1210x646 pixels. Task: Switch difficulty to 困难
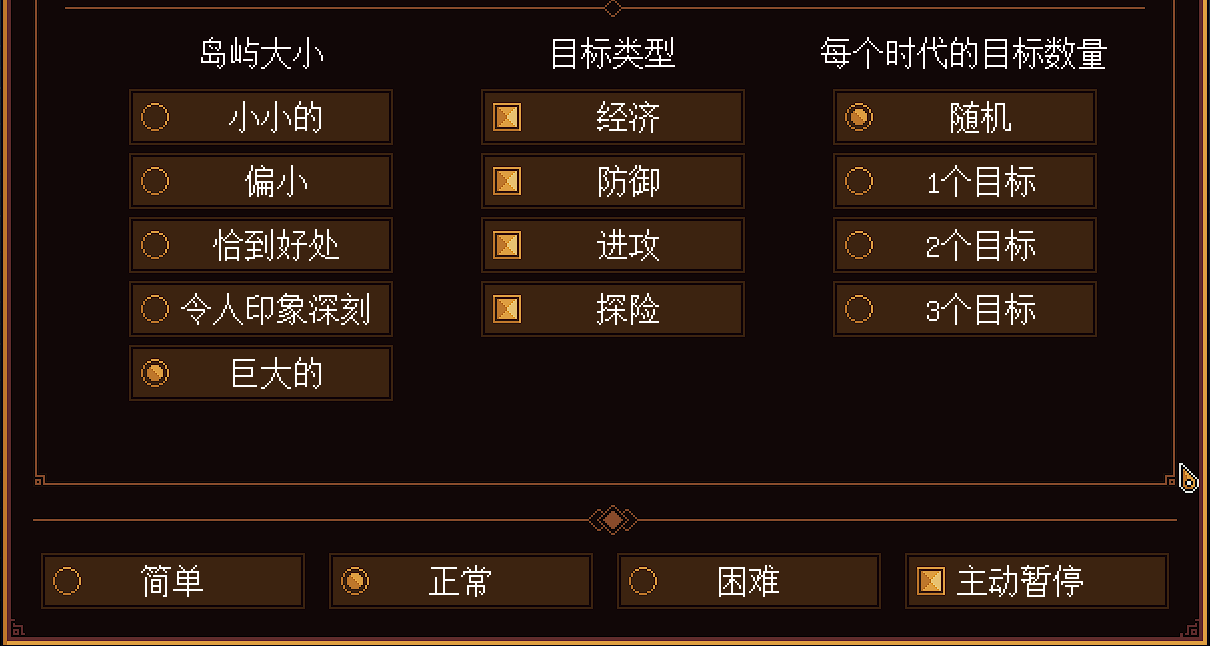click(749, 581)
